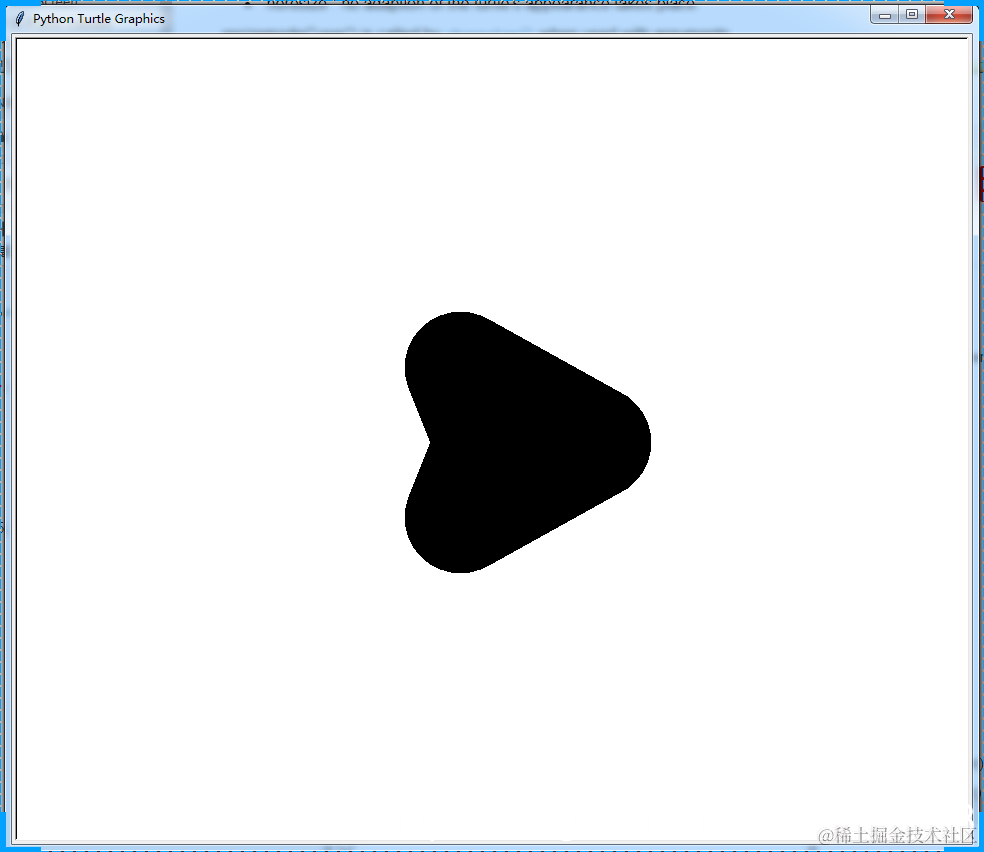Click the Python Turtle Graphics feather icon
The height and width of the screenshot is (852, 984).
(x=20, y=19)
